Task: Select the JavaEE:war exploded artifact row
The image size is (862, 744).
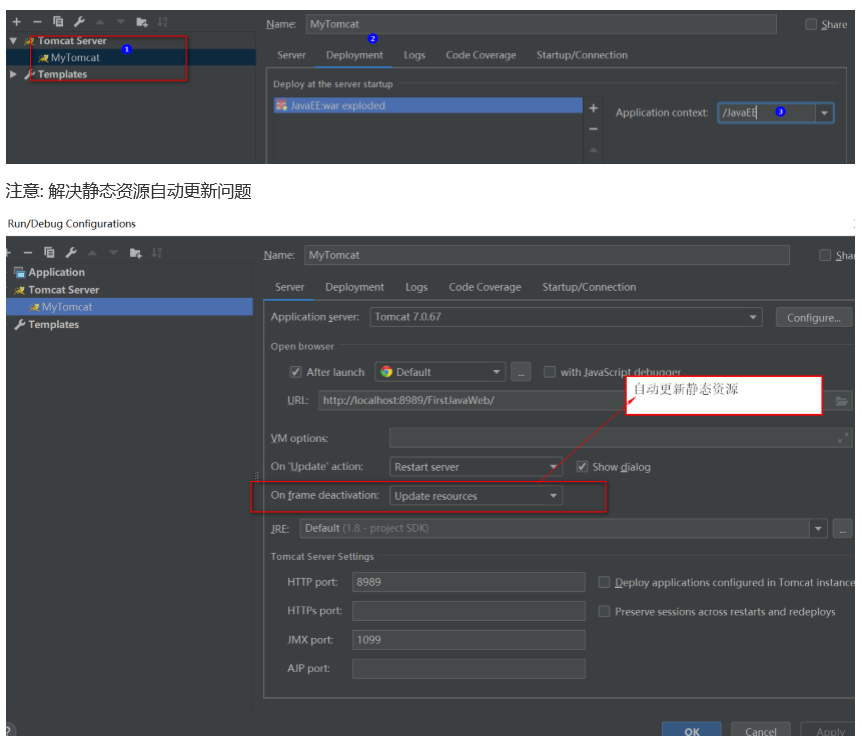Action: click(428, 106)
